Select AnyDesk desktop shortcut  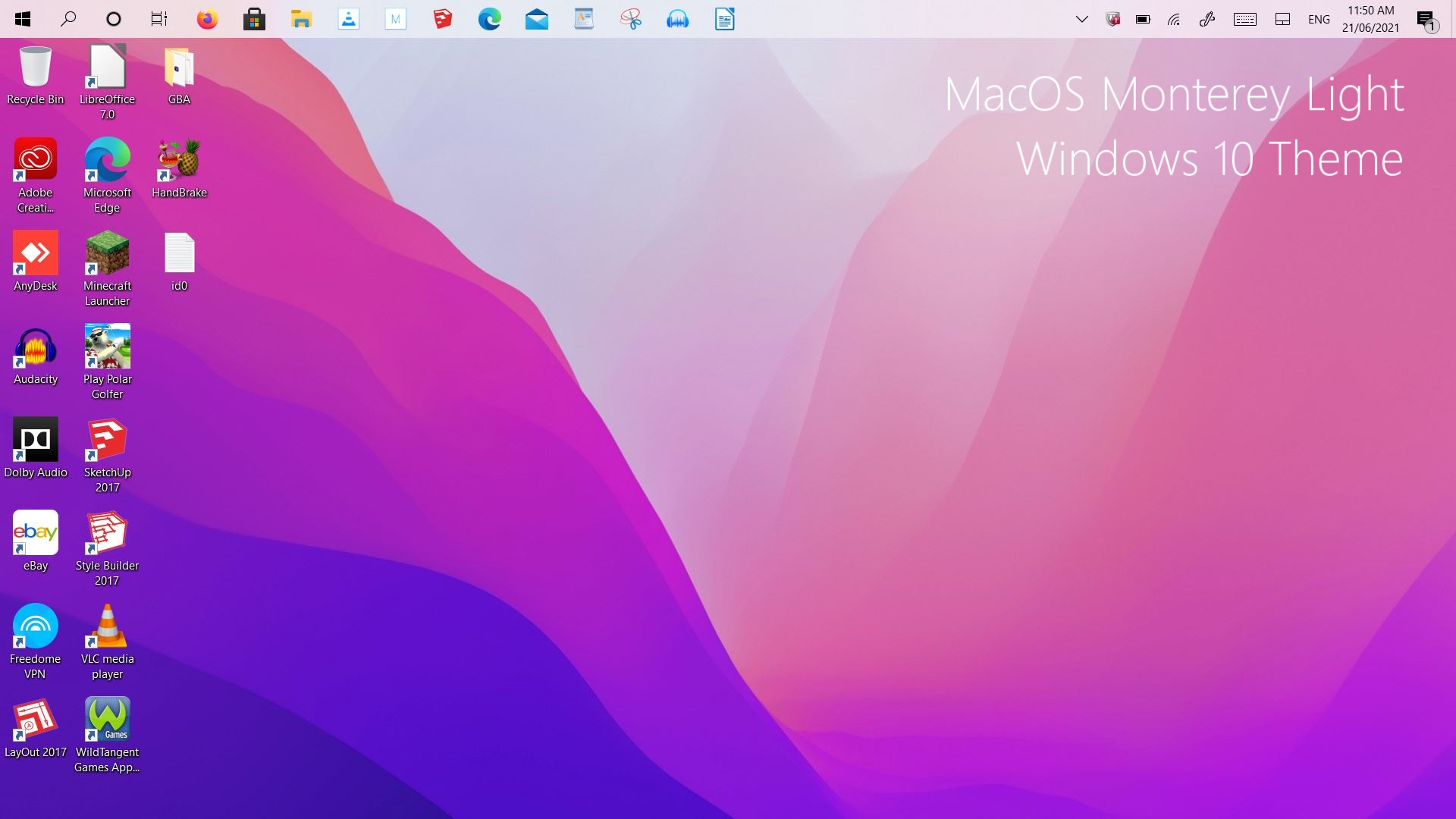[x=35, y=262]
